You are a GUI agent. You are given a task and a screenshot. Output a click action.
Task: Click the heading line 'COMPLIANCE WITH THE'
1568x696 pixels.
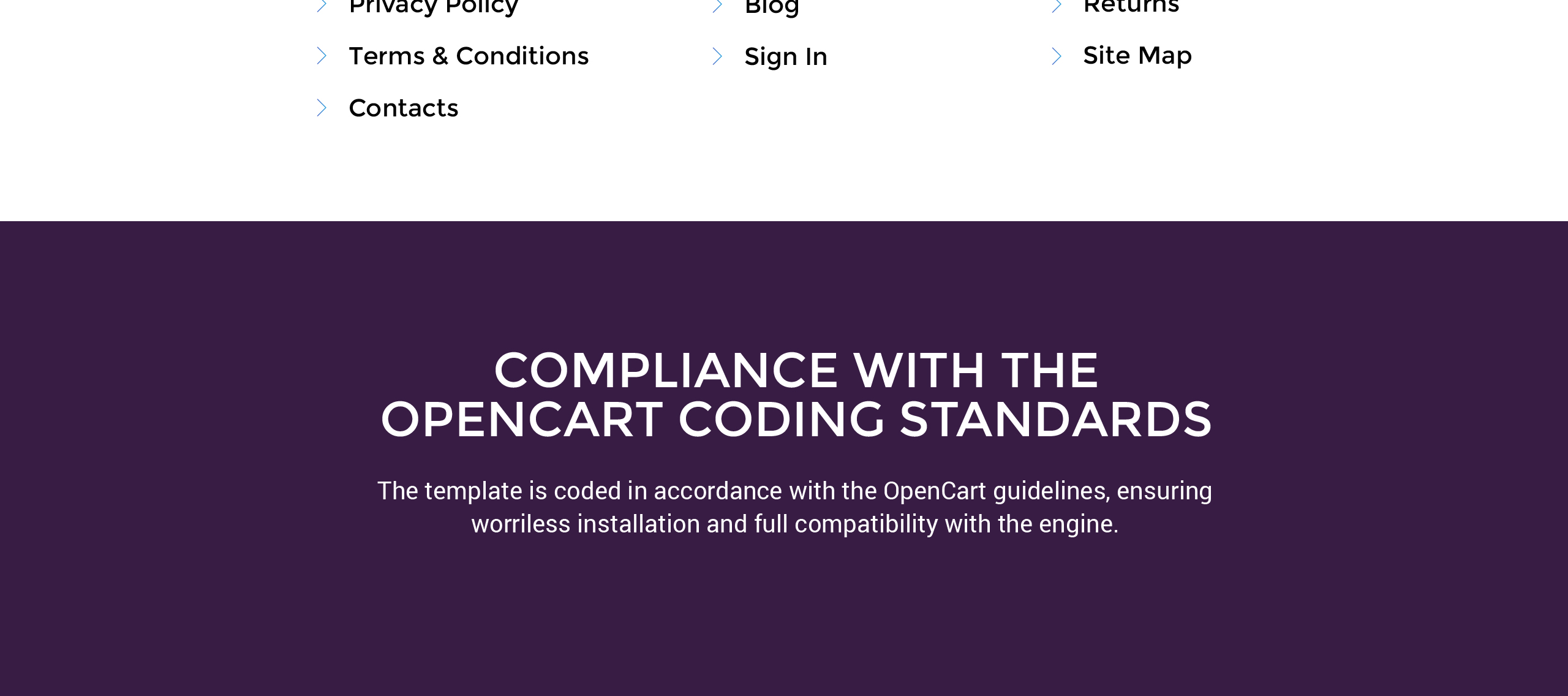pyautogui.click(x=796, y=371)
